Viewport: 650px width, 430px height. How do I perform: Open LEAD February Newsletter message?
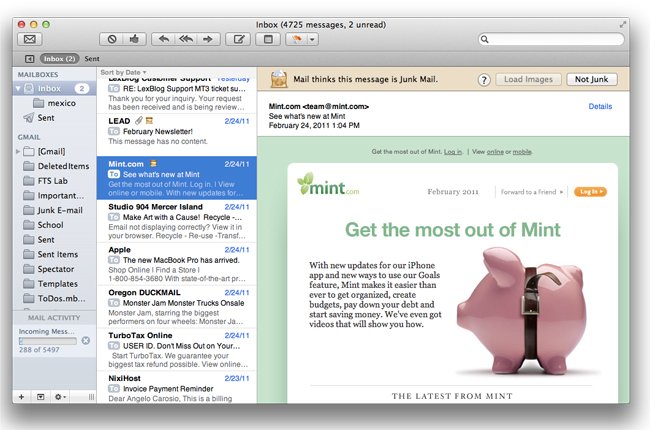click(177, 134)
